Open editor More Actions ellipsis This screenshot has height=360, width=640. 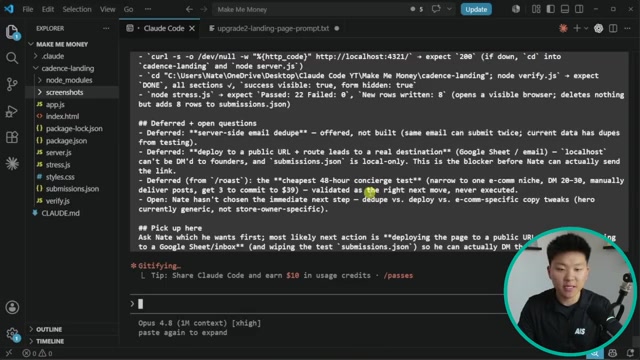(x=627, y=28)
